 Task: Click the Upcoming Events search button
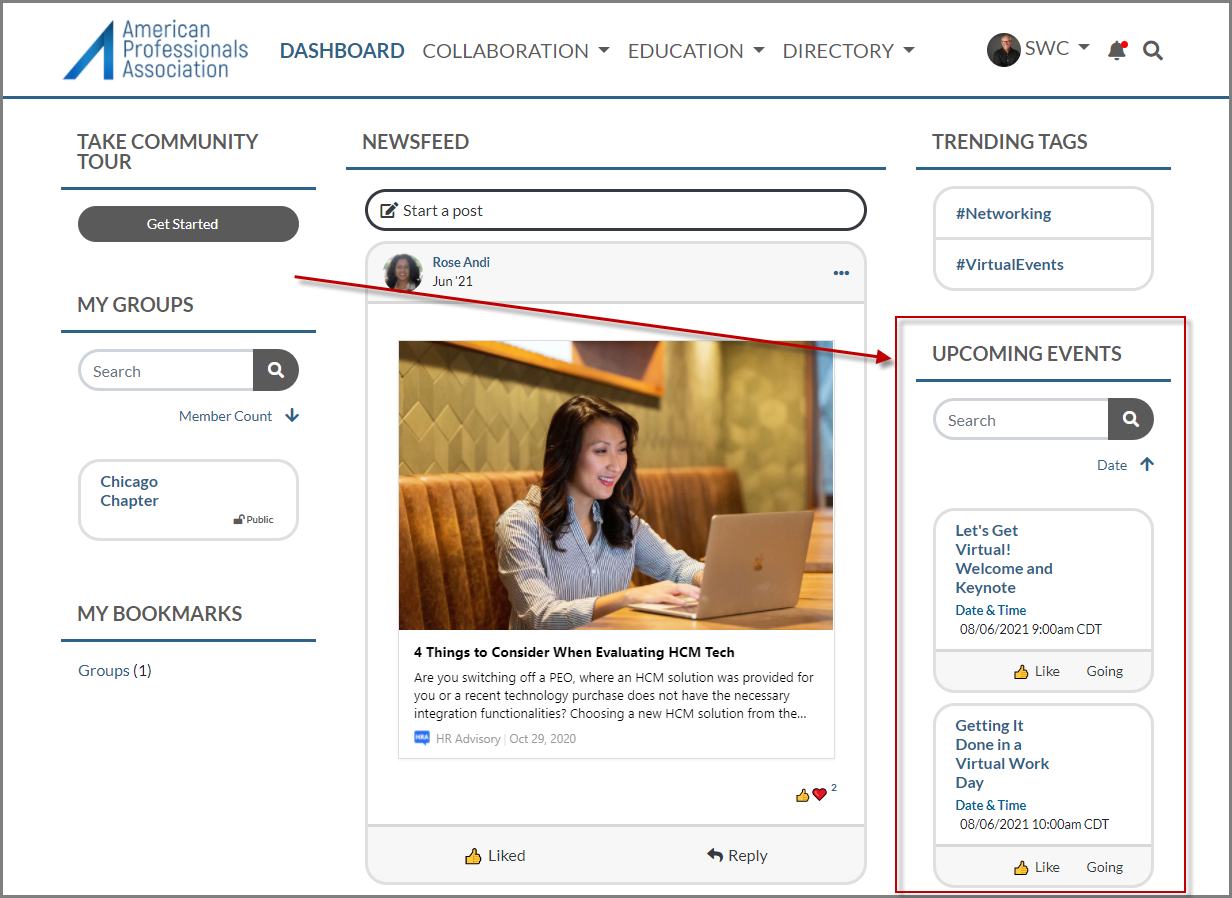pyautogui.click(x=1131, y=419)
